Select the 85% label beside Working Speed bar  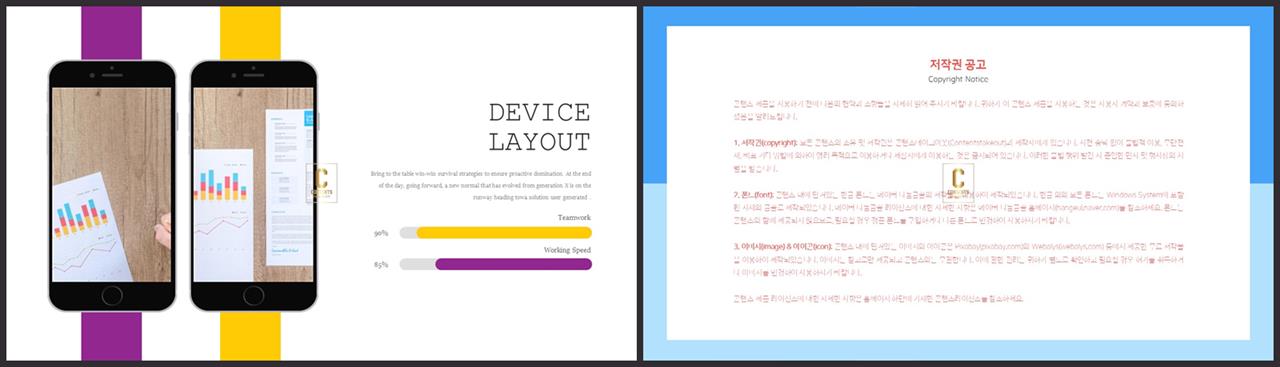click(381, 265)
